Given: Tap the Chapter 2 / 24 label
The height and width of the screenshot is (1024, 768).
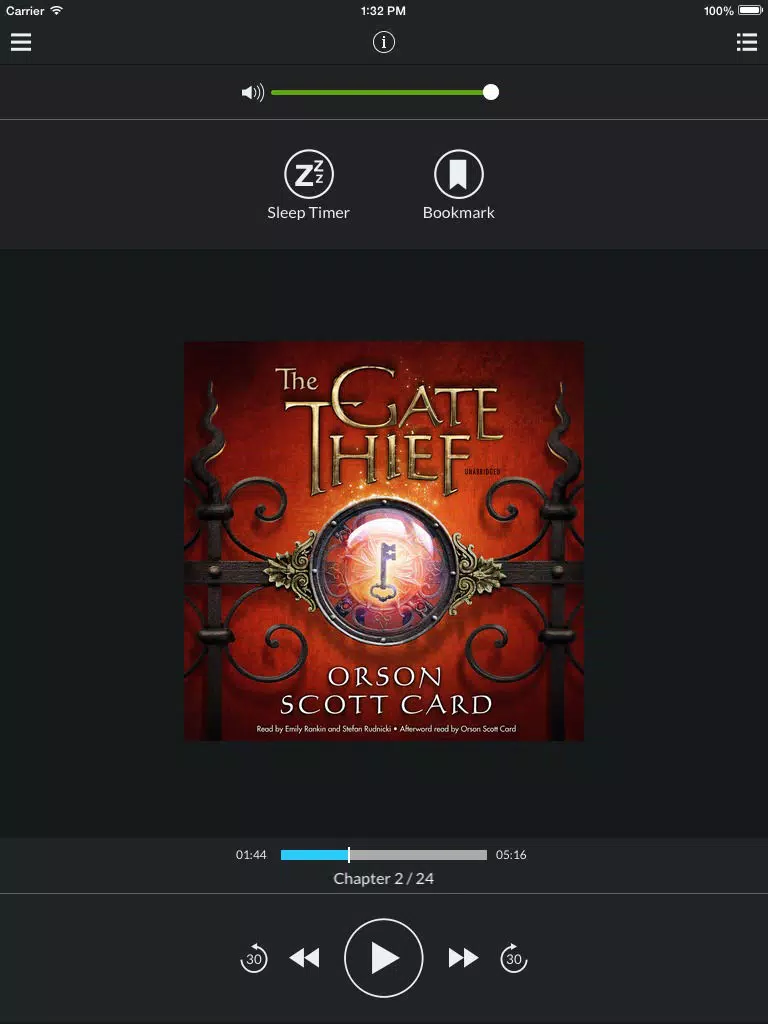Looking at the screenshot, I should [383, 879].
